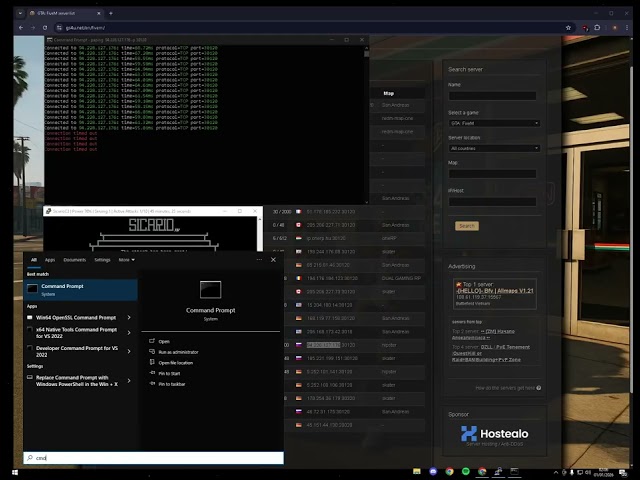Expand the More dropdown in Windows search
The width and height of the screenshot is (640, 480).
[x=127, y=260]
